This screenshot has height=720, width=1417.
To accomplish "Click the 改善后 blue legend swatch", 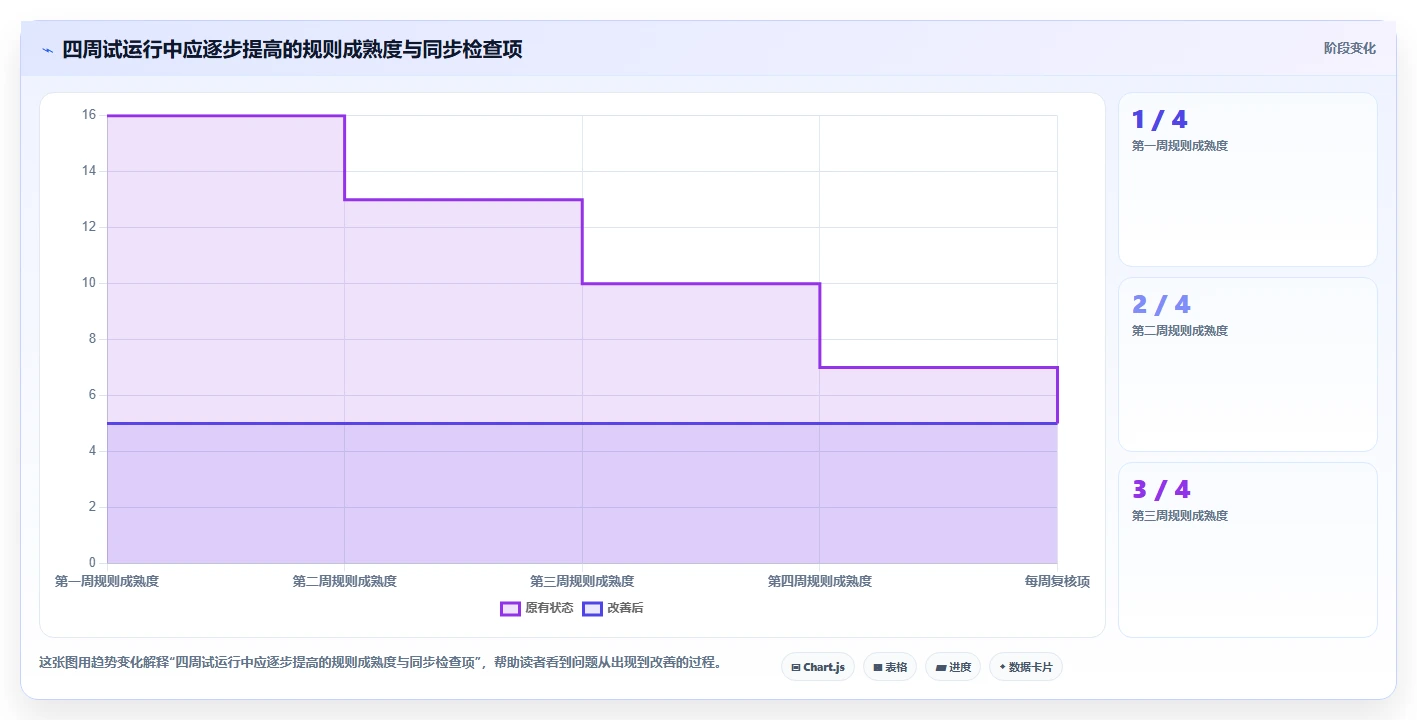I will click(x=592, y=608).
